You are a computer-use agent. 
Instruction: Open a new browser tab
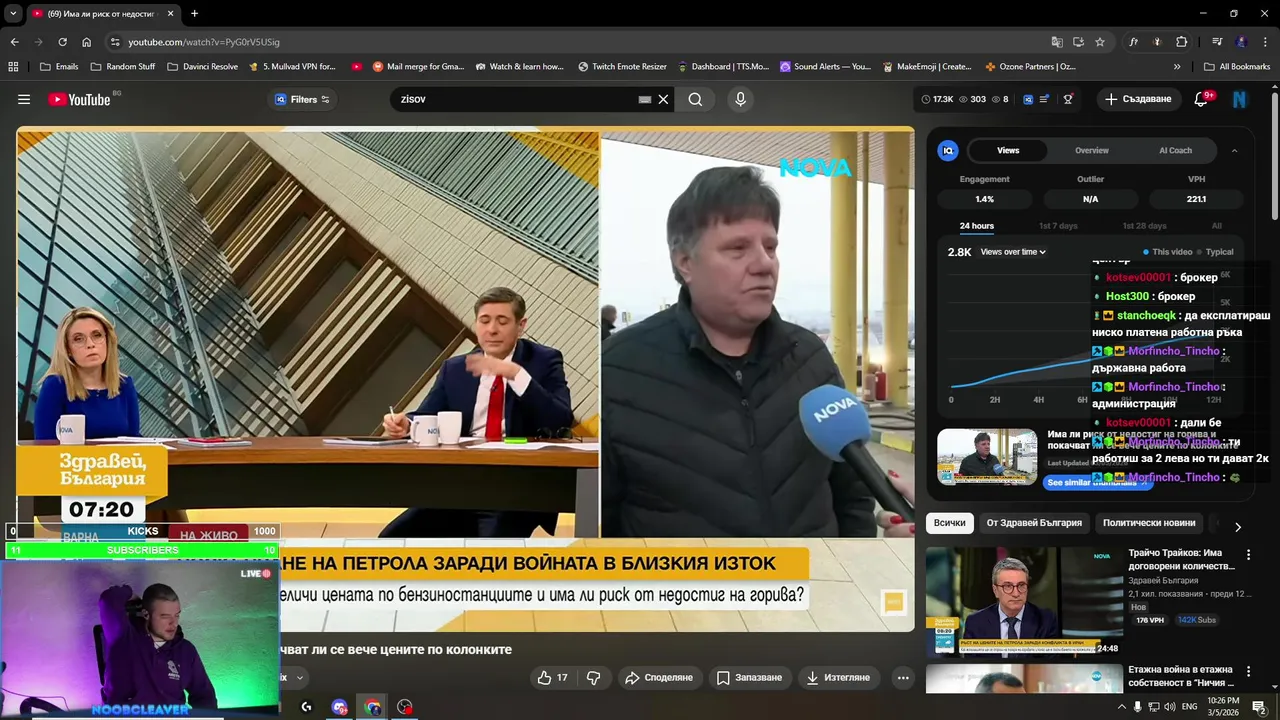click(194, 14)
